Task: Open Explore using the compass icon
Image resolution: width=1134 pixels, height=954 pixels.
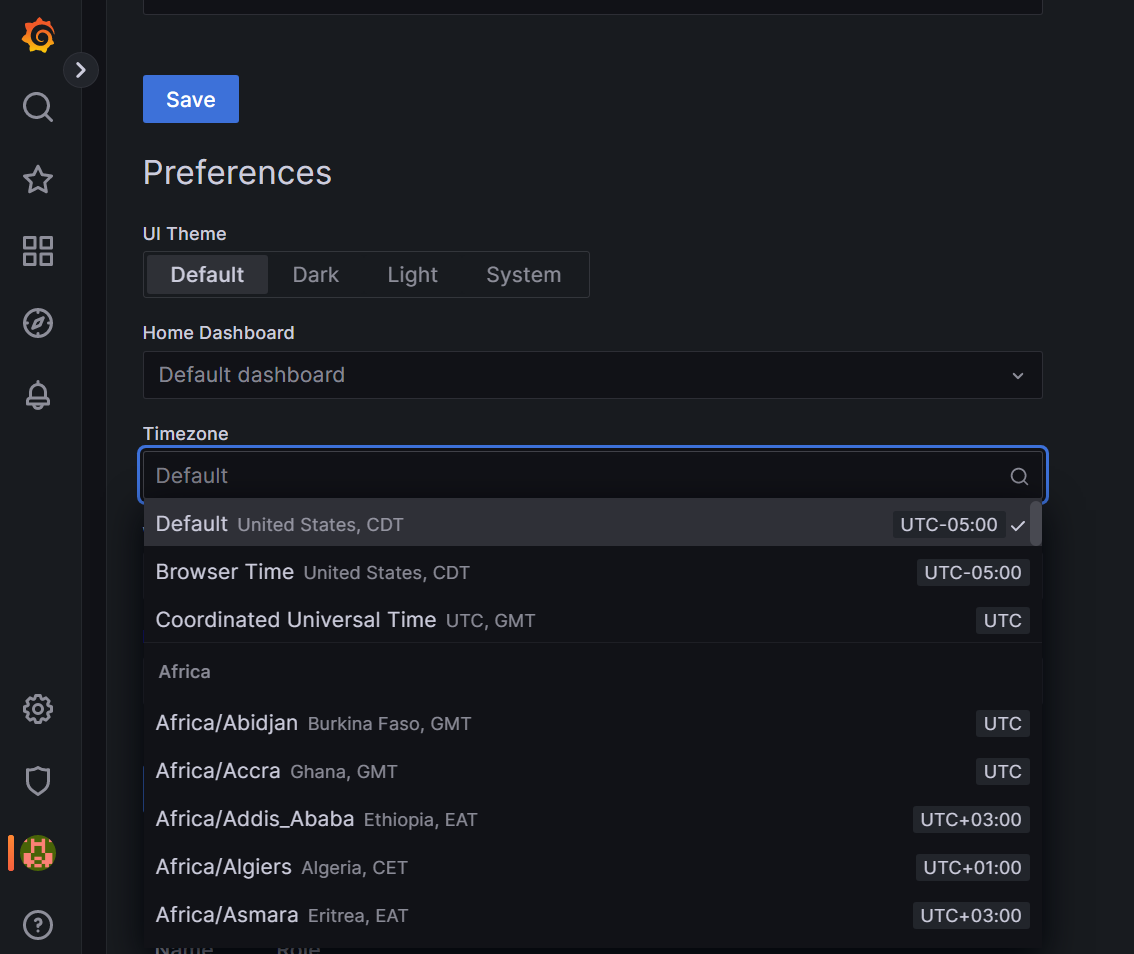Action: coord(37,323)
